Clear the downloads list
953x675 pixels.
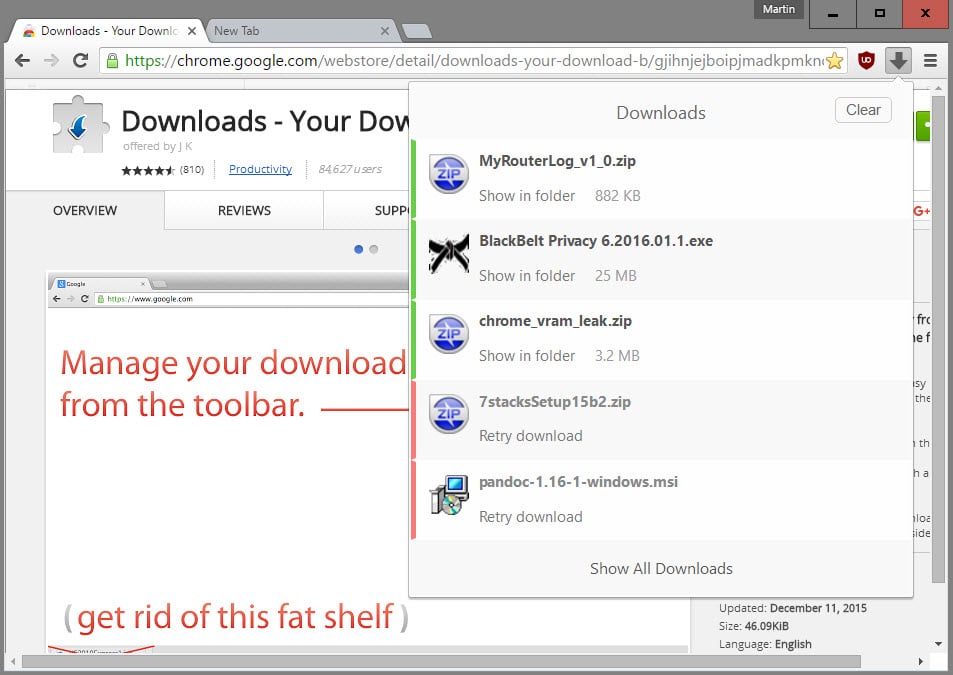pos(862,110)
